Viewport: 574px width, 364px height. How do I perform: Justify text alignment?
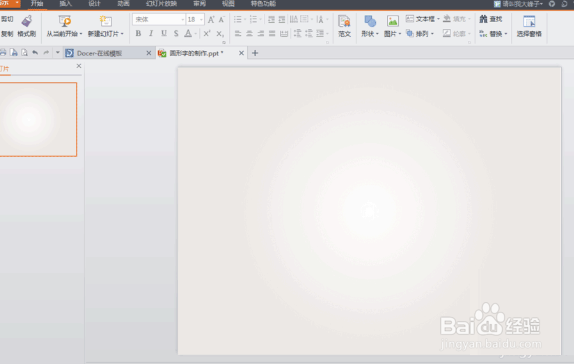click(x=272, y=34)
